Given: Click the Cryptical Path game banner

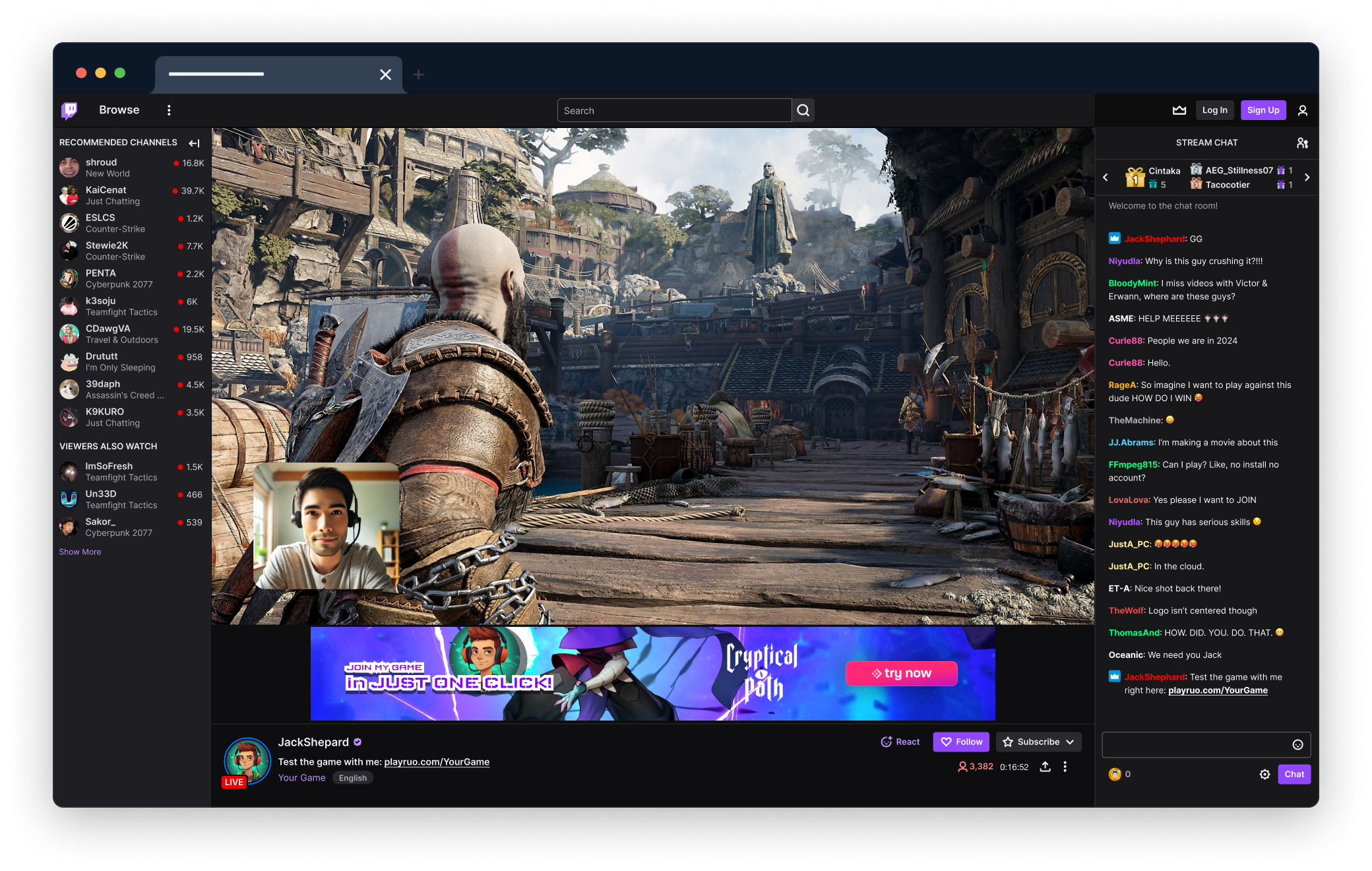Looking at the screenshot, I should click(653, 673).
